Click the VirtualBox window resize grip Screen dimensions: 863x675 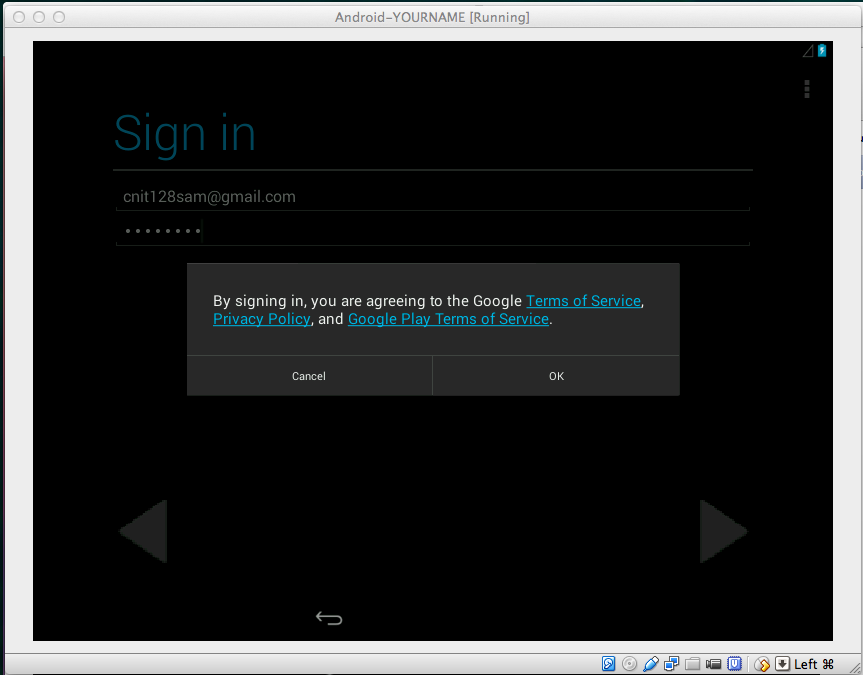[854, 667]
